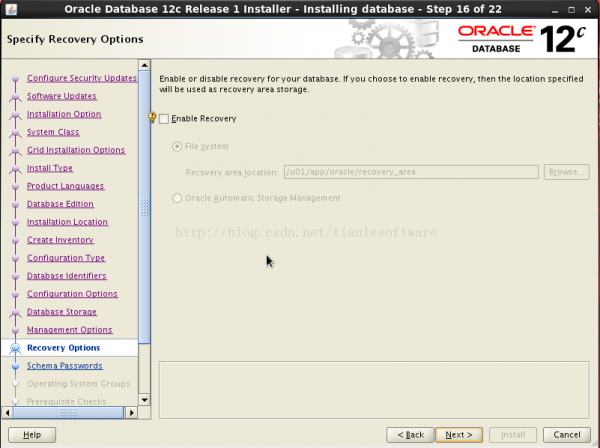Click the Recovery area location text field
Screen dimensions: 600x448
click(411, 172)
